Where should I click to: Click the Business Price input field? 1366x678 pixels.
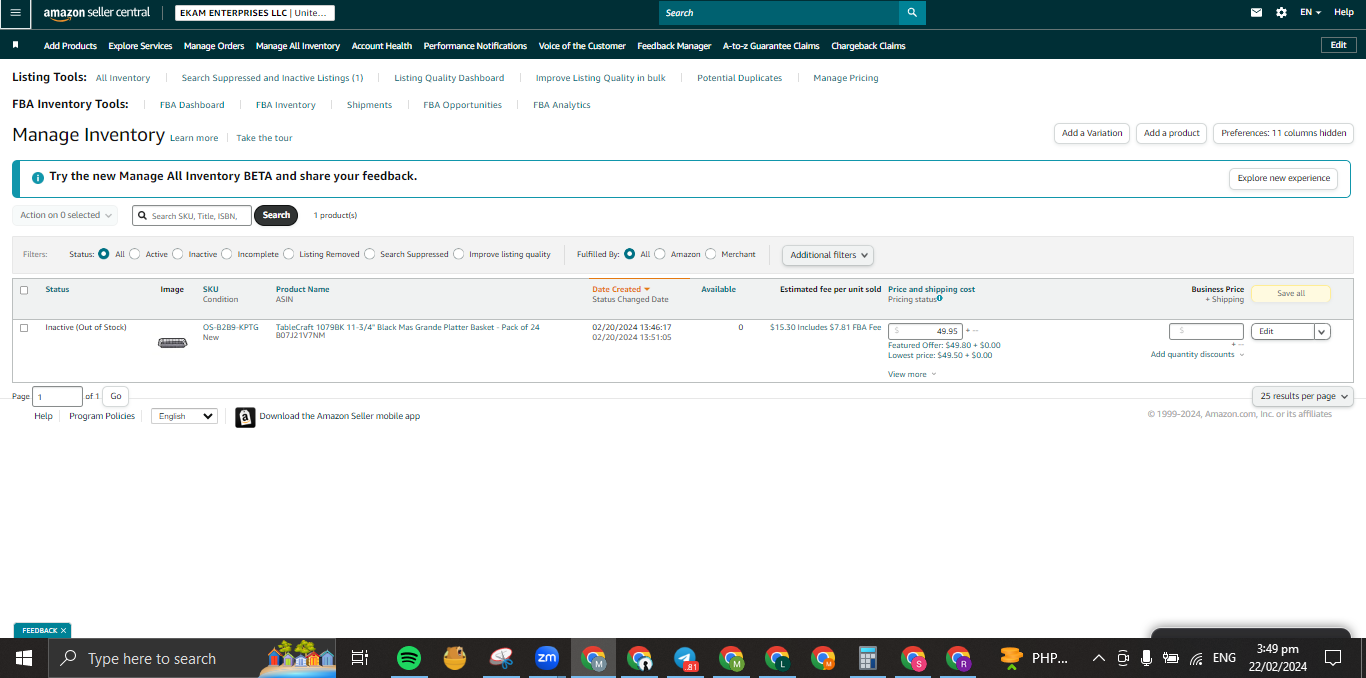tap(1206, 331)
